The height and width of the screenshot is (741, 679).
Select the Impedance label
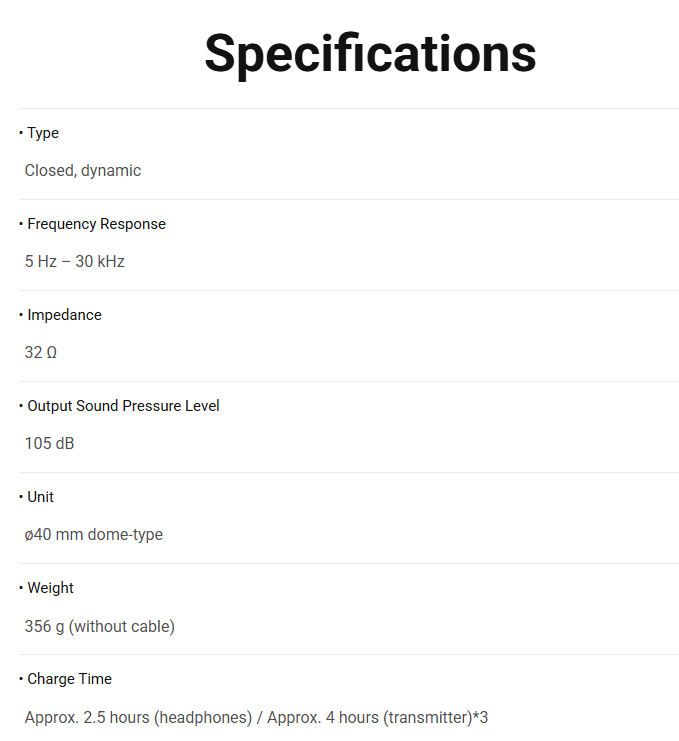coord(64,315)
